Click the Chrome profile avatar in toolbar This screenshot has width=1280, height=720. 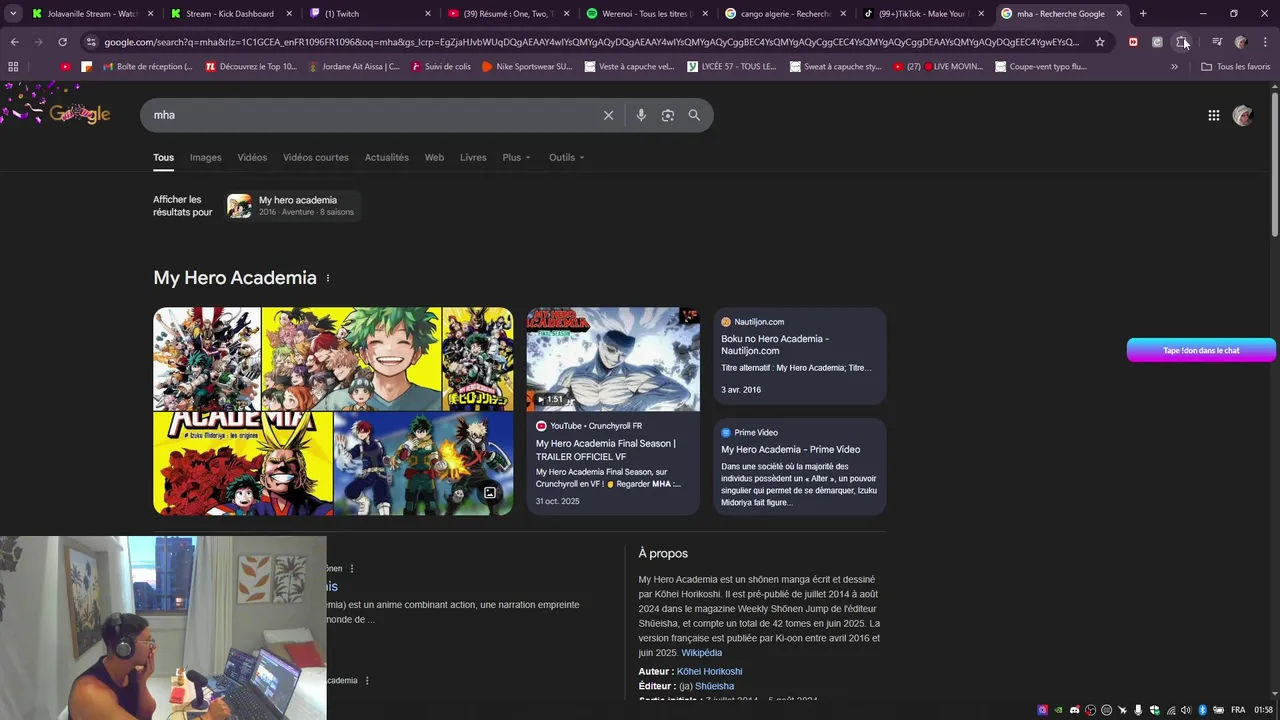tap(1241, 42)
